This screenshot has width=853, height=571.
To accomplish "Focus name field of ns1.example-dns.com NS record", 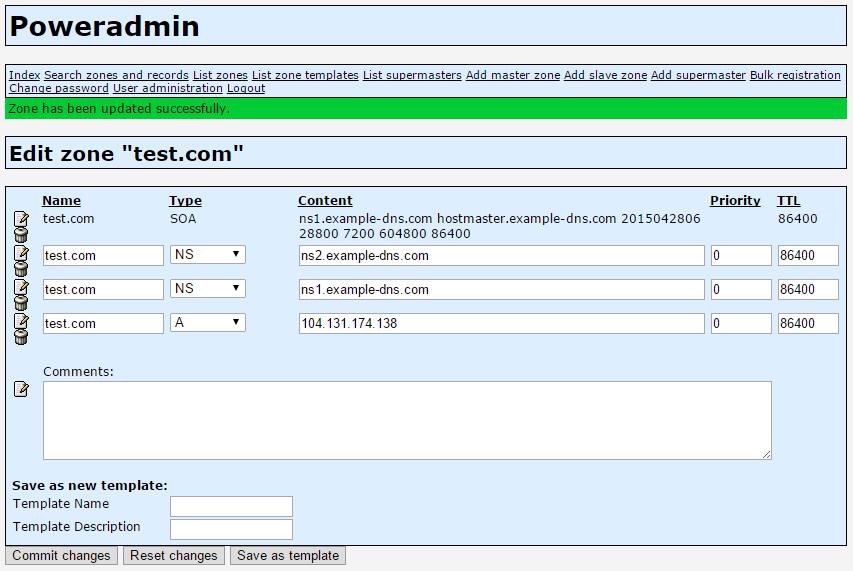I will pos(103,289).
